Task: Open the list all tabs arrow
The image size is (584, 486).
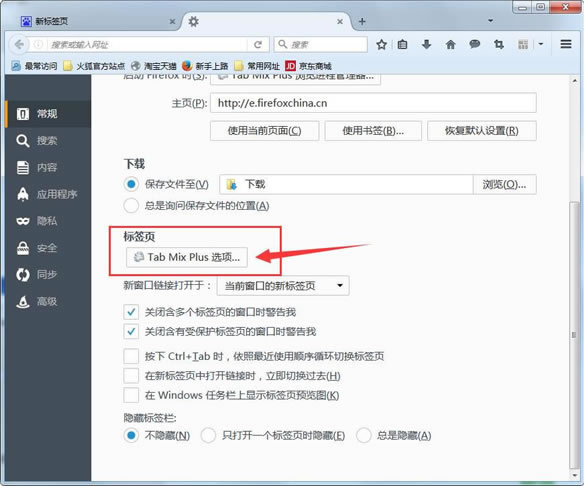Action: (491, 20)
